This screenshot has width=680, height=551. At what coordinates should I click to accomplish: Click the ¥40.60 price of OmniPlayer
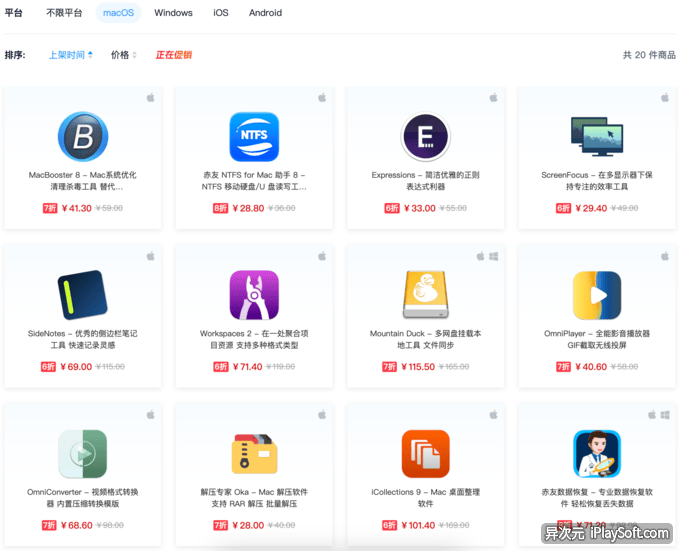[x=591, y=367]
